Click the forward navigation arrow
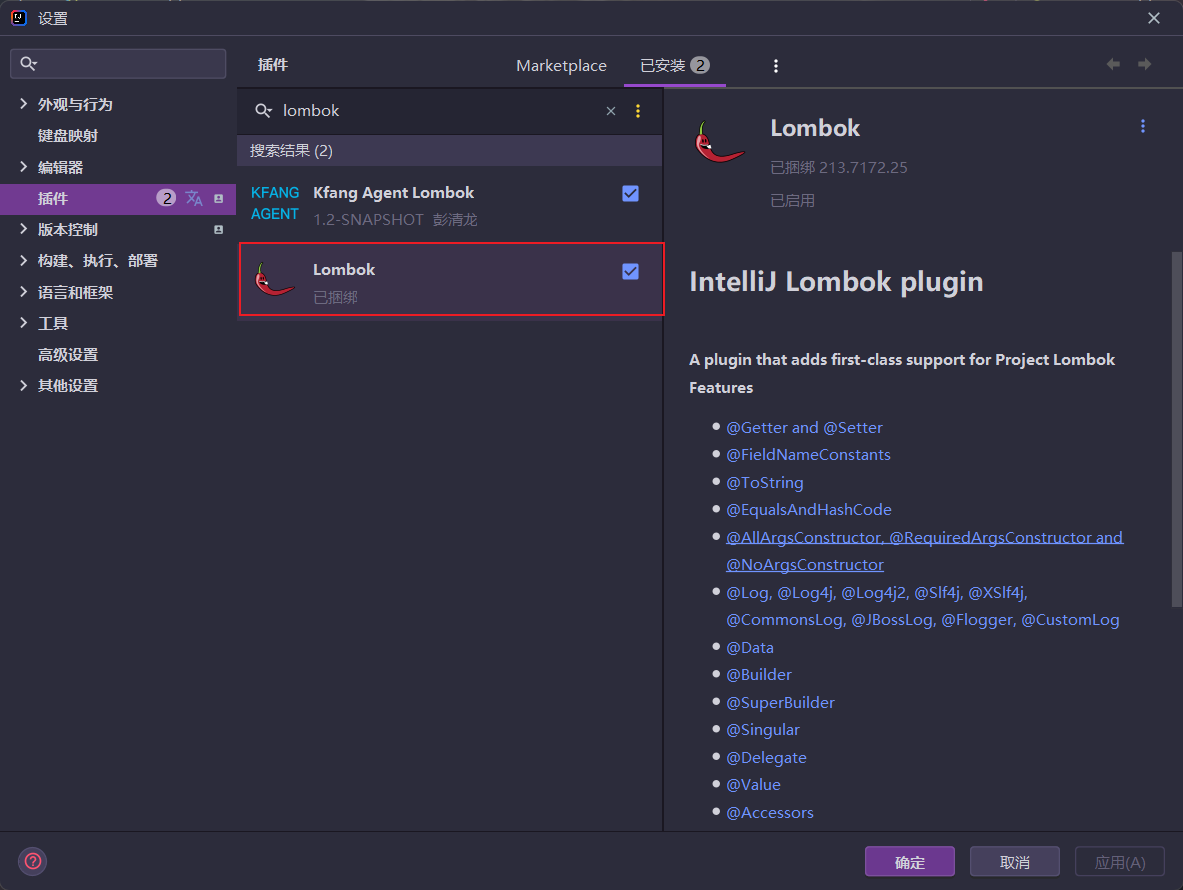This screenshot has height=890, width=1183. coord(1145,64)
